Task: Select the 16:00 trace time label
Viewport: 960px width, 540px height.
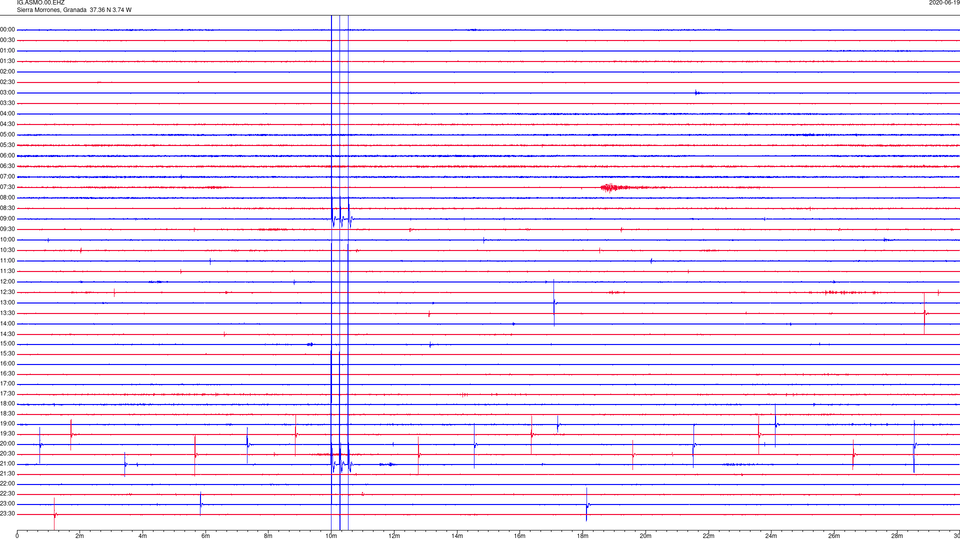Action: [x=7, y=364]
